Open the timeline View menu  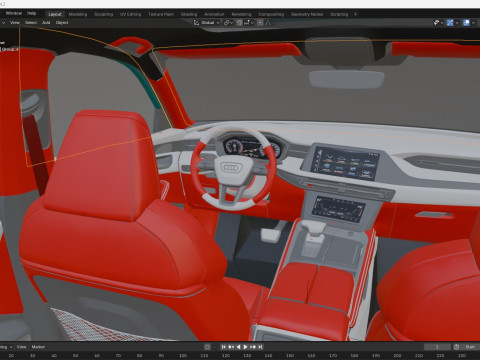tap(21, 347)
